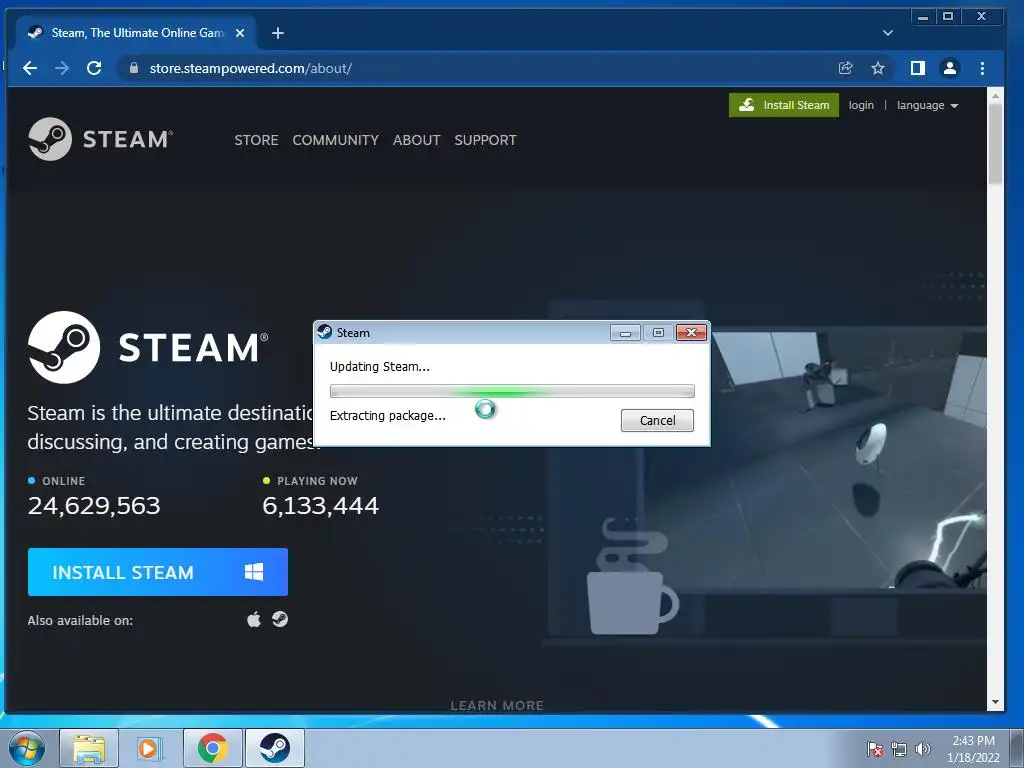Close the Steam updater dialog

(691, 332)
